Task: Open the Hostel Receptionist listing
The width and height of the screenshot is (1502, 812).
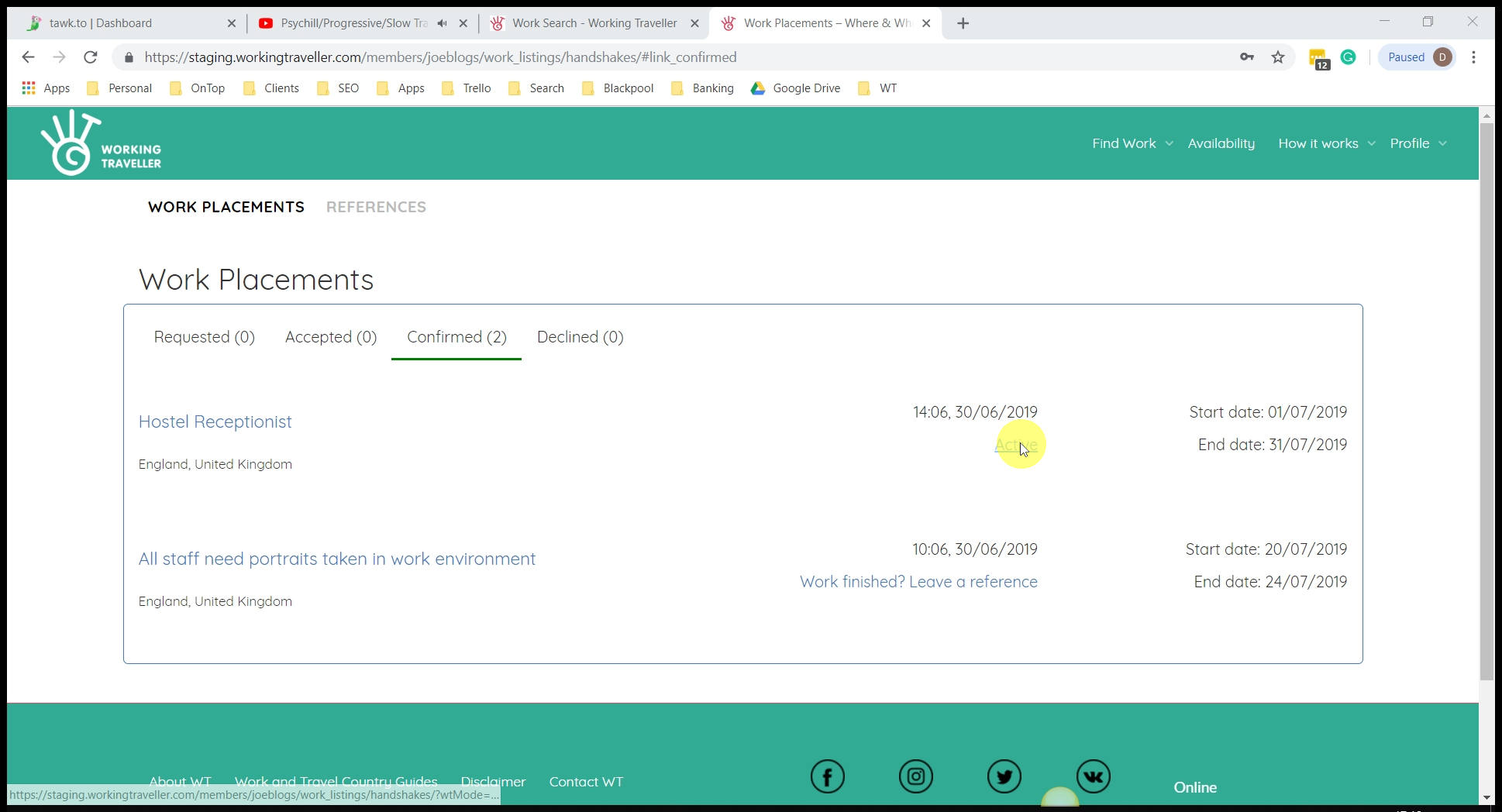Action: point(215,421)
